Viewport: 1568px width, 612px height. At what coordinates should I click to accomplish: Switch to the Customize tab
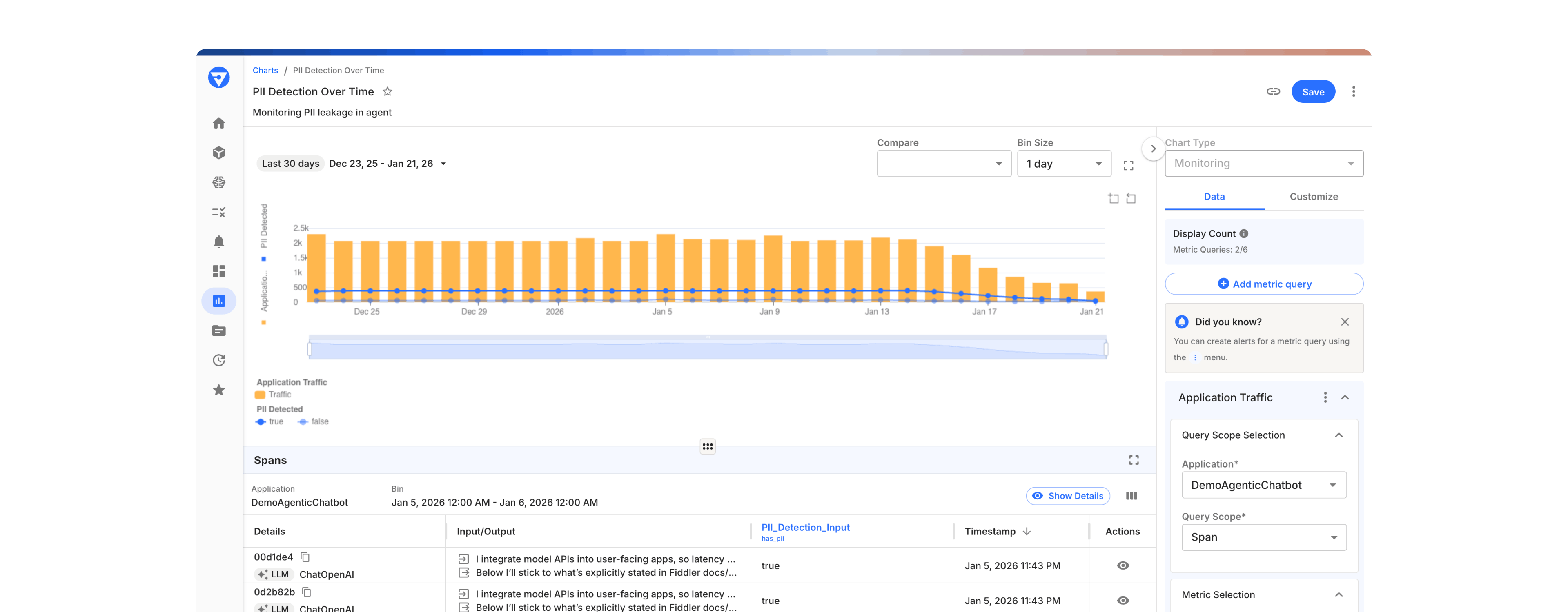click(1314, 197)
